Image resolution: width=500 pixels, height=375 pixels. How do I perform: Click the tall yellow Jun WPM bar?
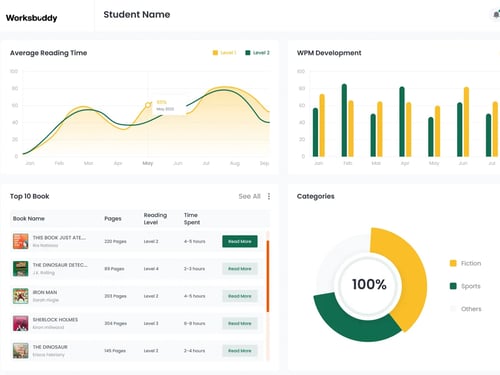(x=466, y=122)
